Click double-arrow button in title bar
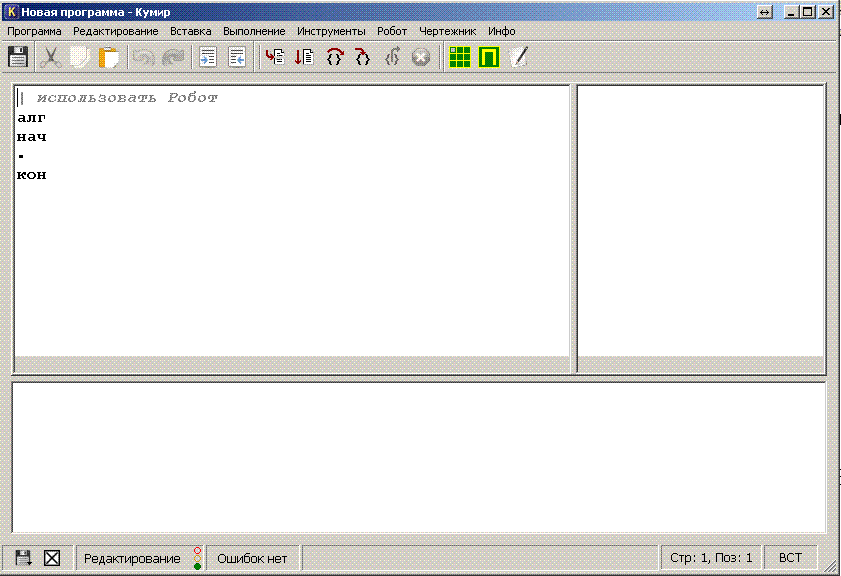The width and height of the screenshot is (841, 576). 765,12
